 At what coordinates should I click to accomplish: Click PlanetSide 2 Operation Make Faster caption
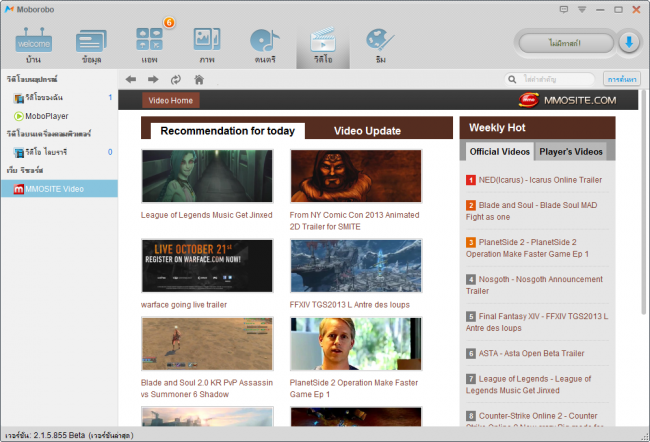click(354, 388)
